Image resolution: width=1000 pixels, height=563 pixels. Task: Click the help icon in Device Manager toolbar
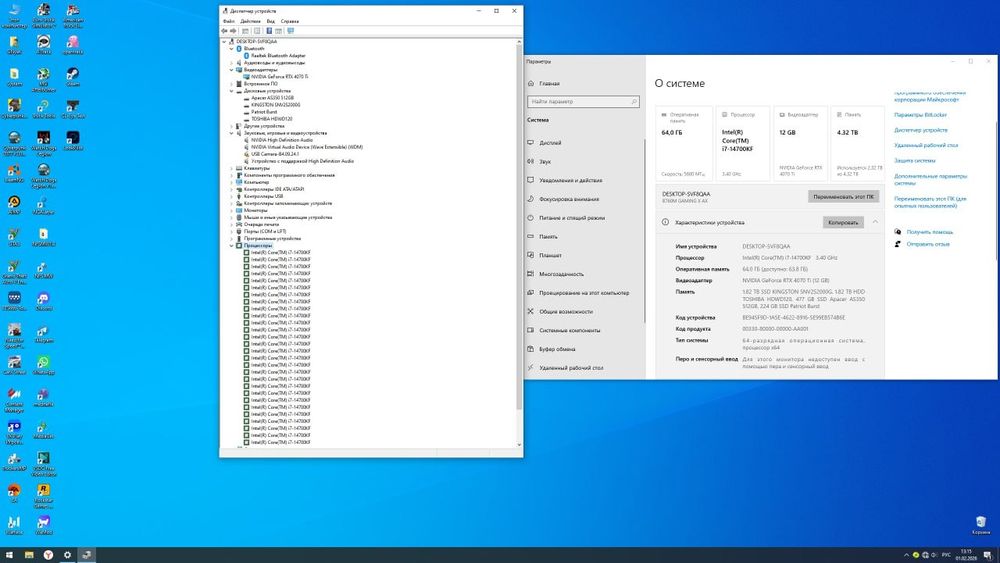coord(269,30)
